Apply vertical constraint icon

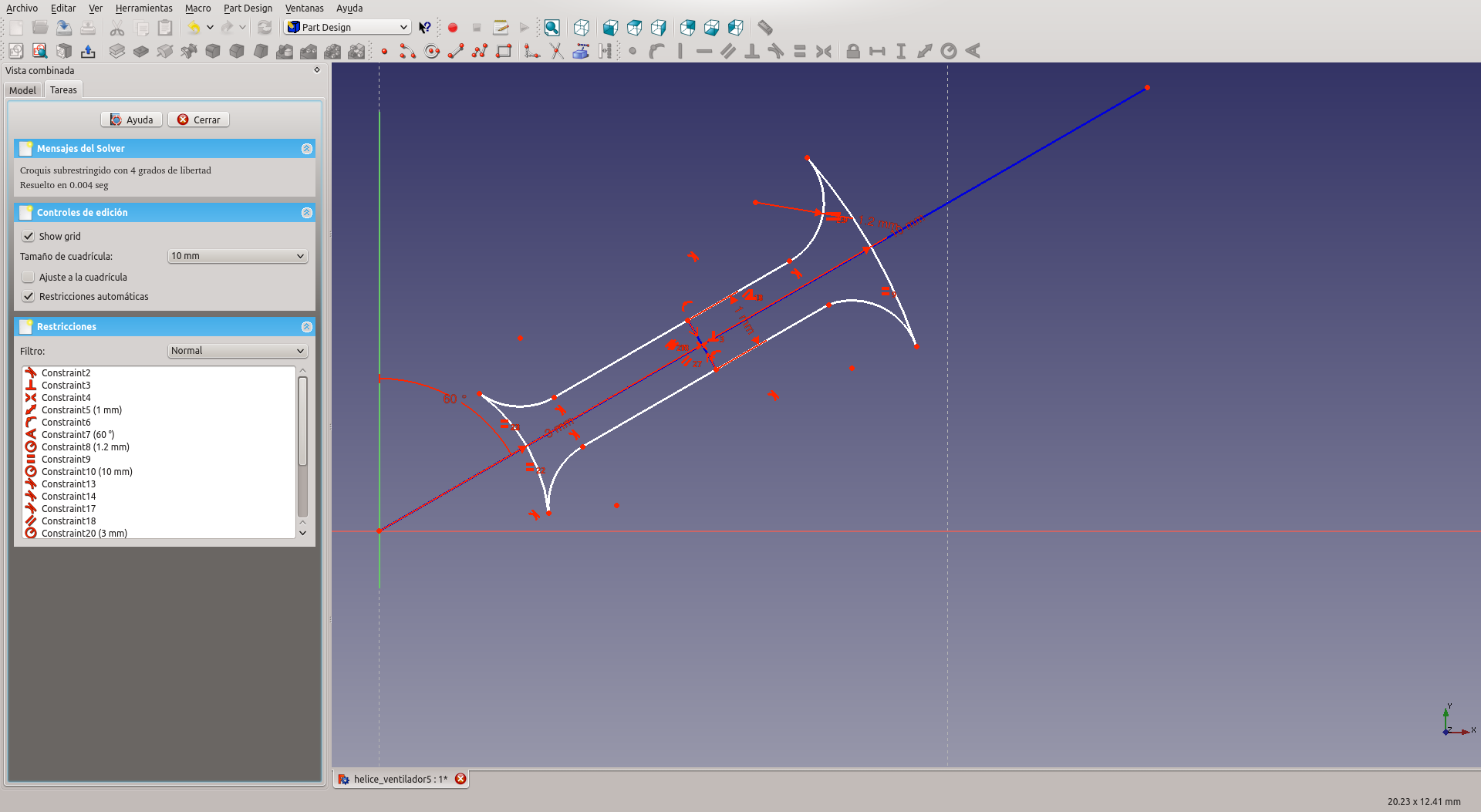pos(680,52)
